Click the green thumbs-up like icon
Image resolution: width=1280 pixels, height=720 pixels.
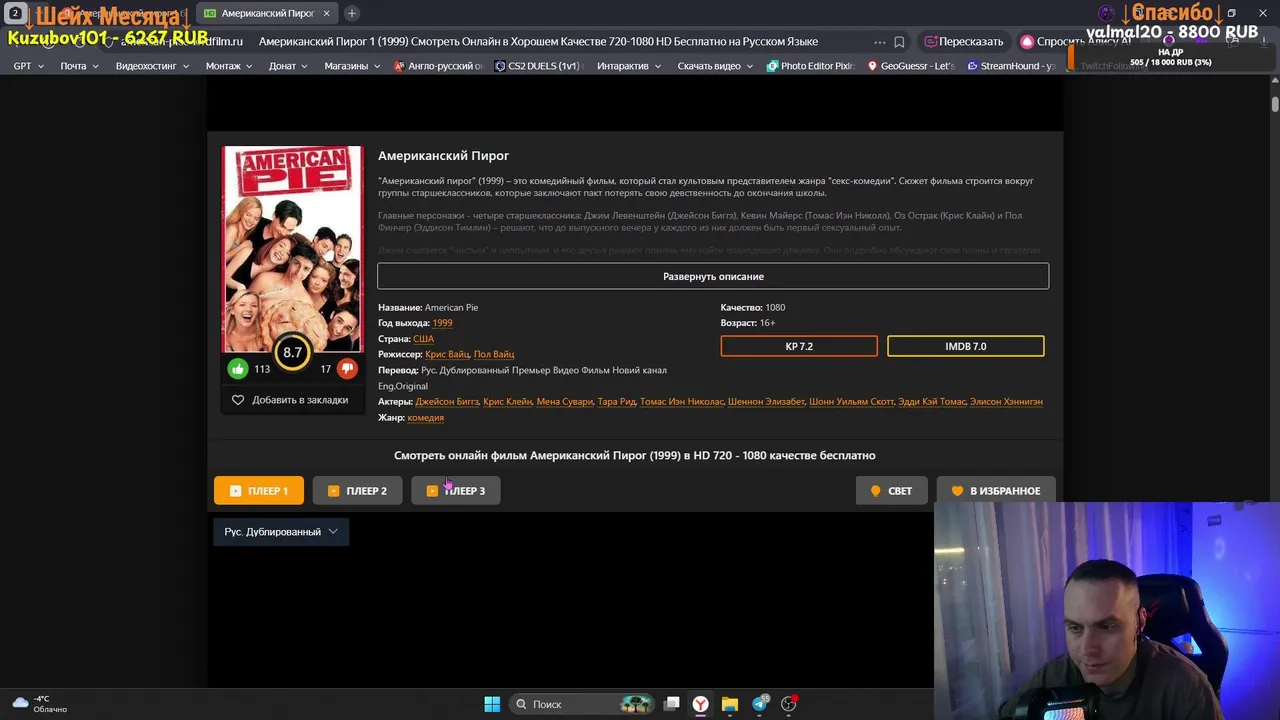click(238, 369)
